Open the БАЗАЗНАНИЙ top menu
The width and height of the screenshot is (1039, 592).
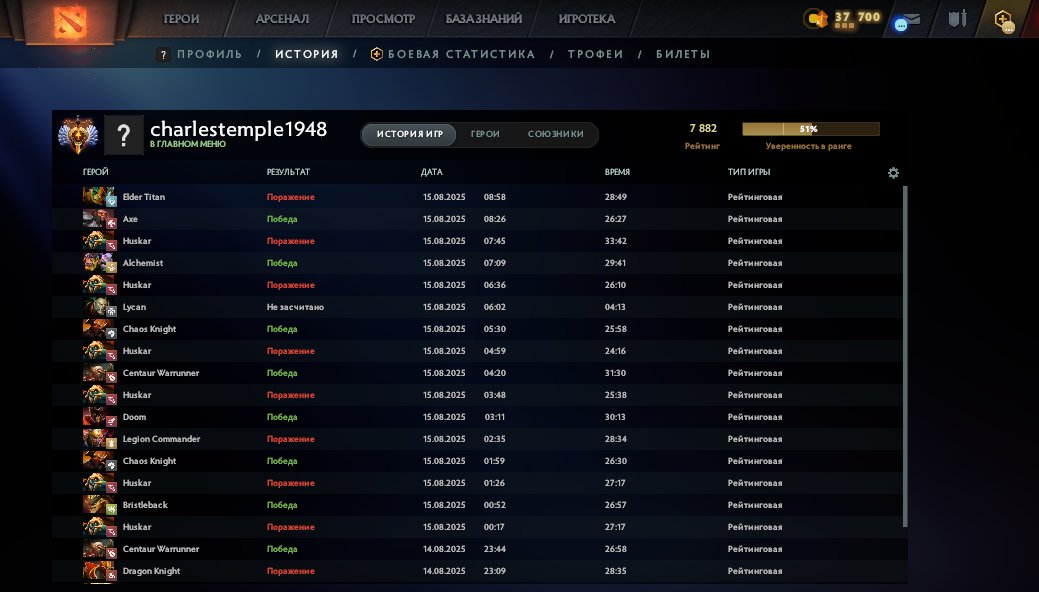(x=484, y=19)
